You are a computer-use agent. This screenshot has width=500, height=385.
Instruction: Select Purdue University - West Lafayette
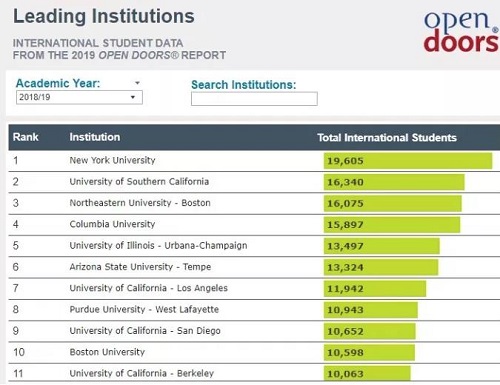pyautogui.click(x=144, y=310)
